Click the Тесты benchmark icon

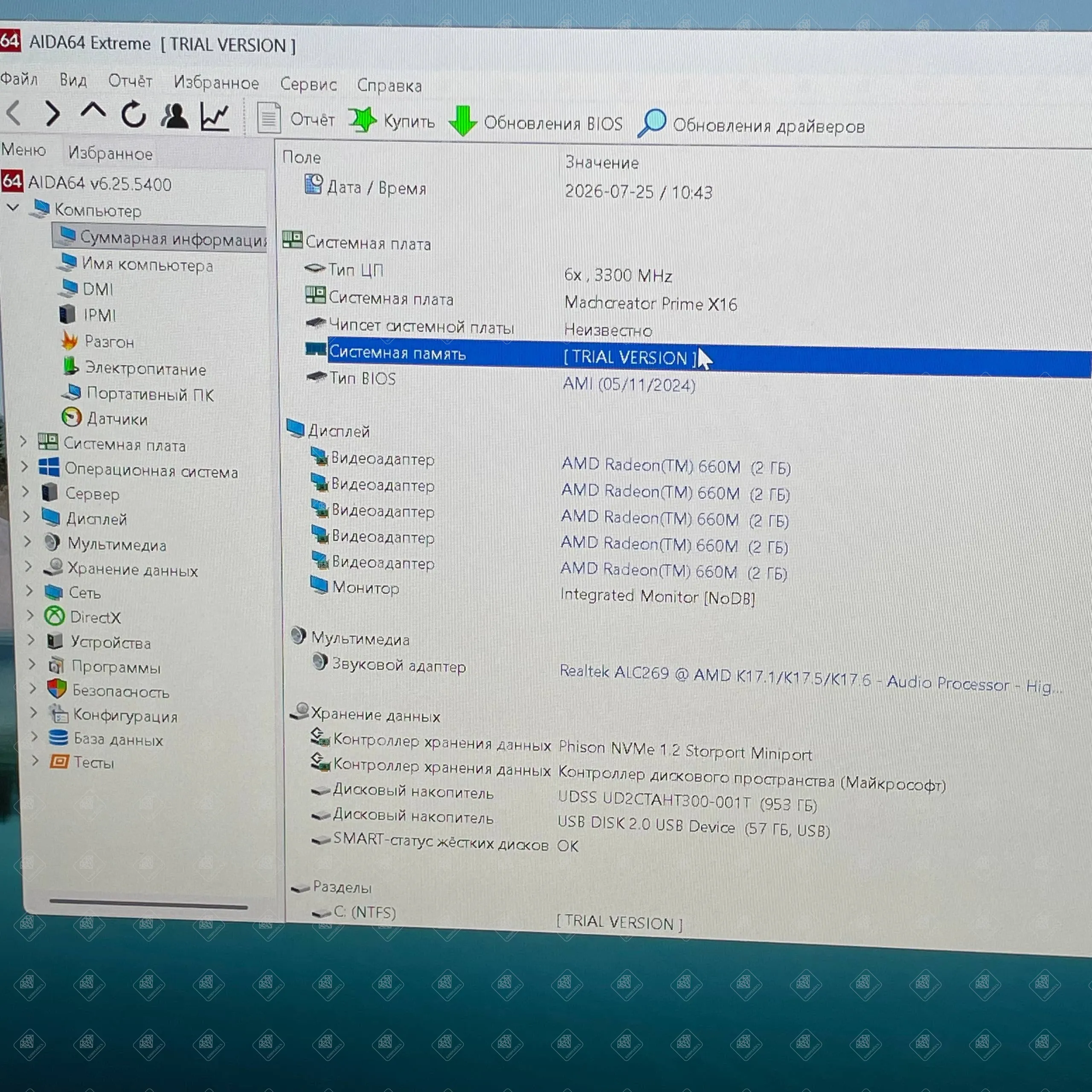pos(59,761)
